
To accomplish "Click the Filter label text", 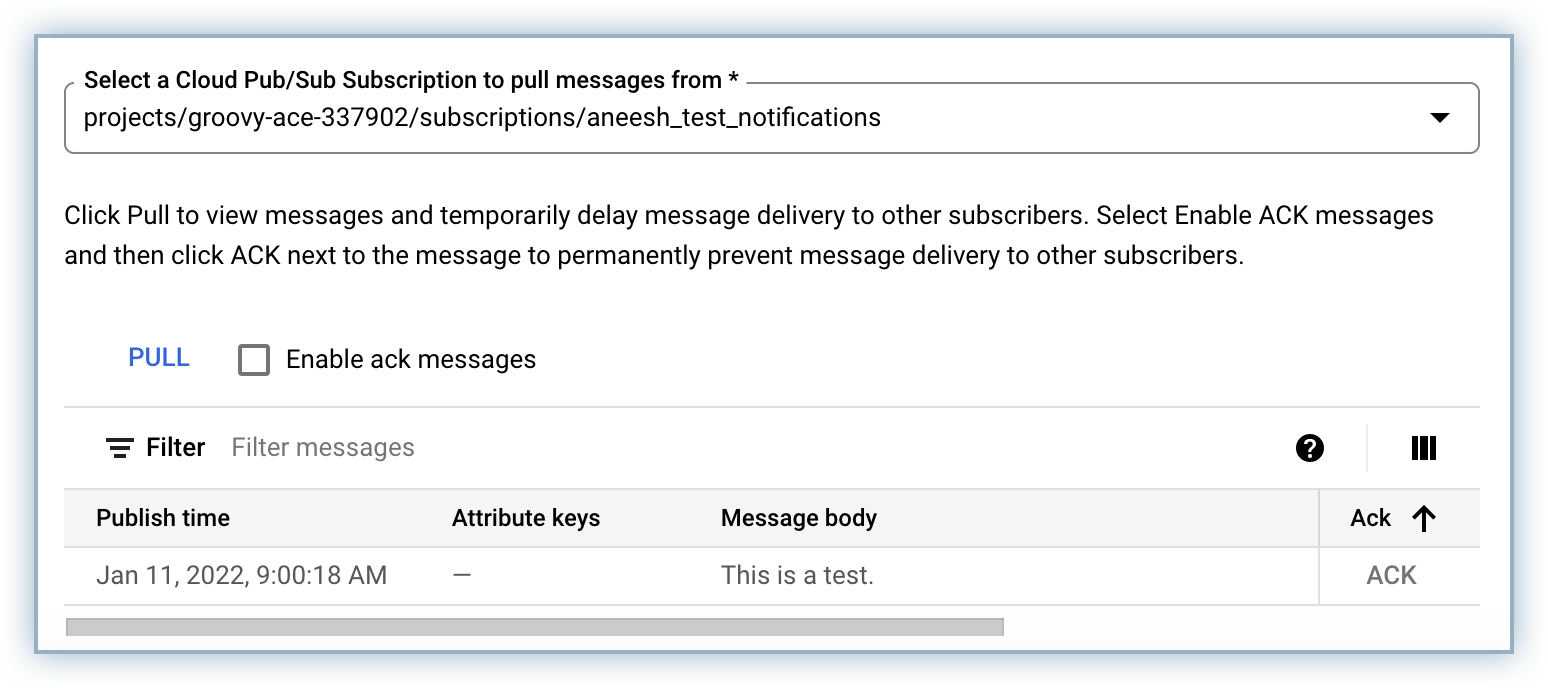I will coord(176,448).
